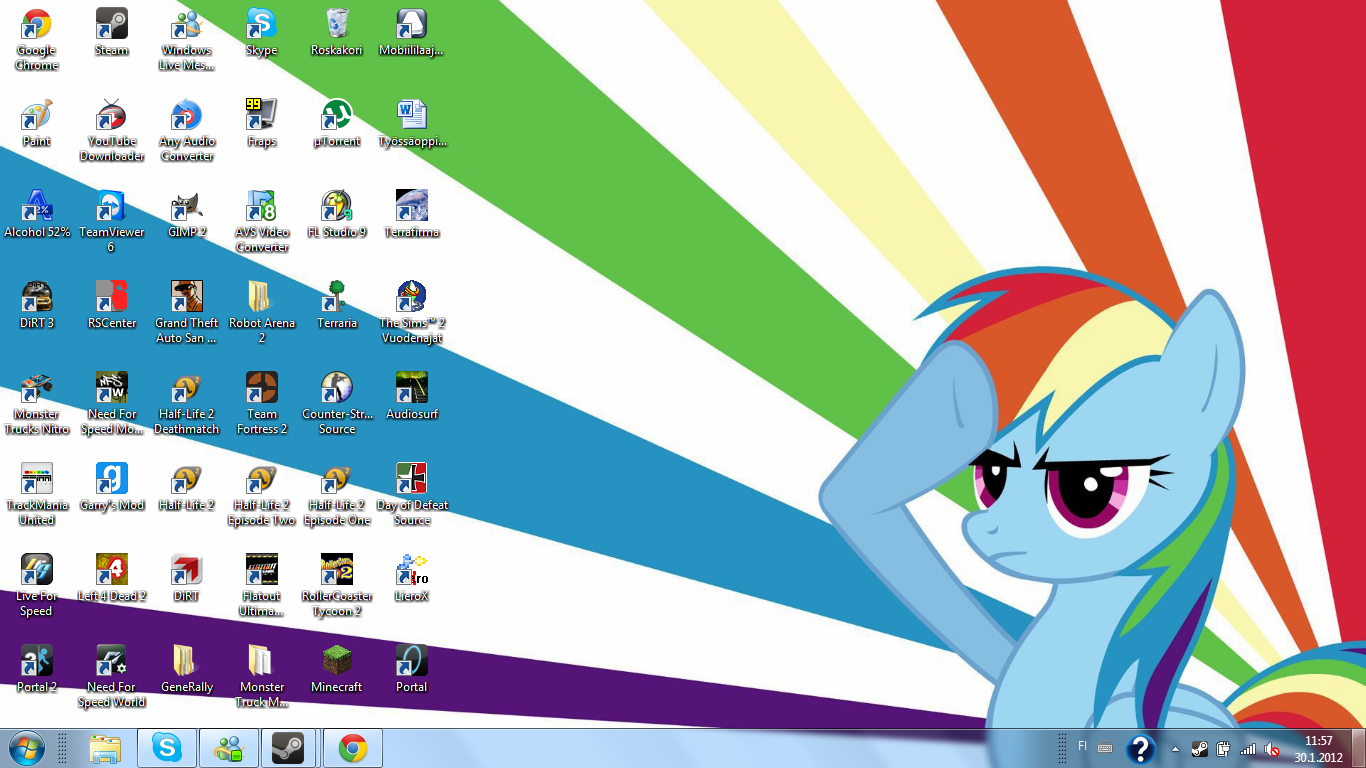This screenshot has height=768, width=1366.
Task: Click the Terraria desktop shortcut
Action: 337,306
